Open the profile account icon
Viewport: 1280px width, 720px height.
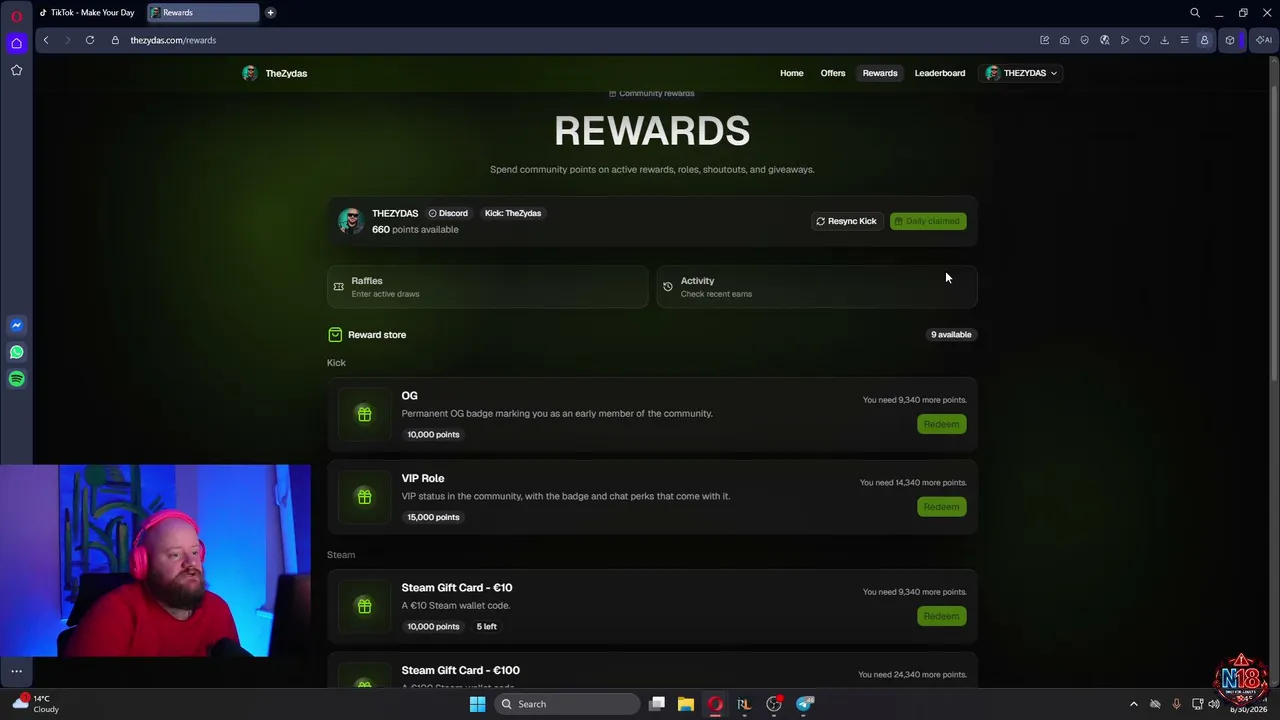(x=1205, y=40)
